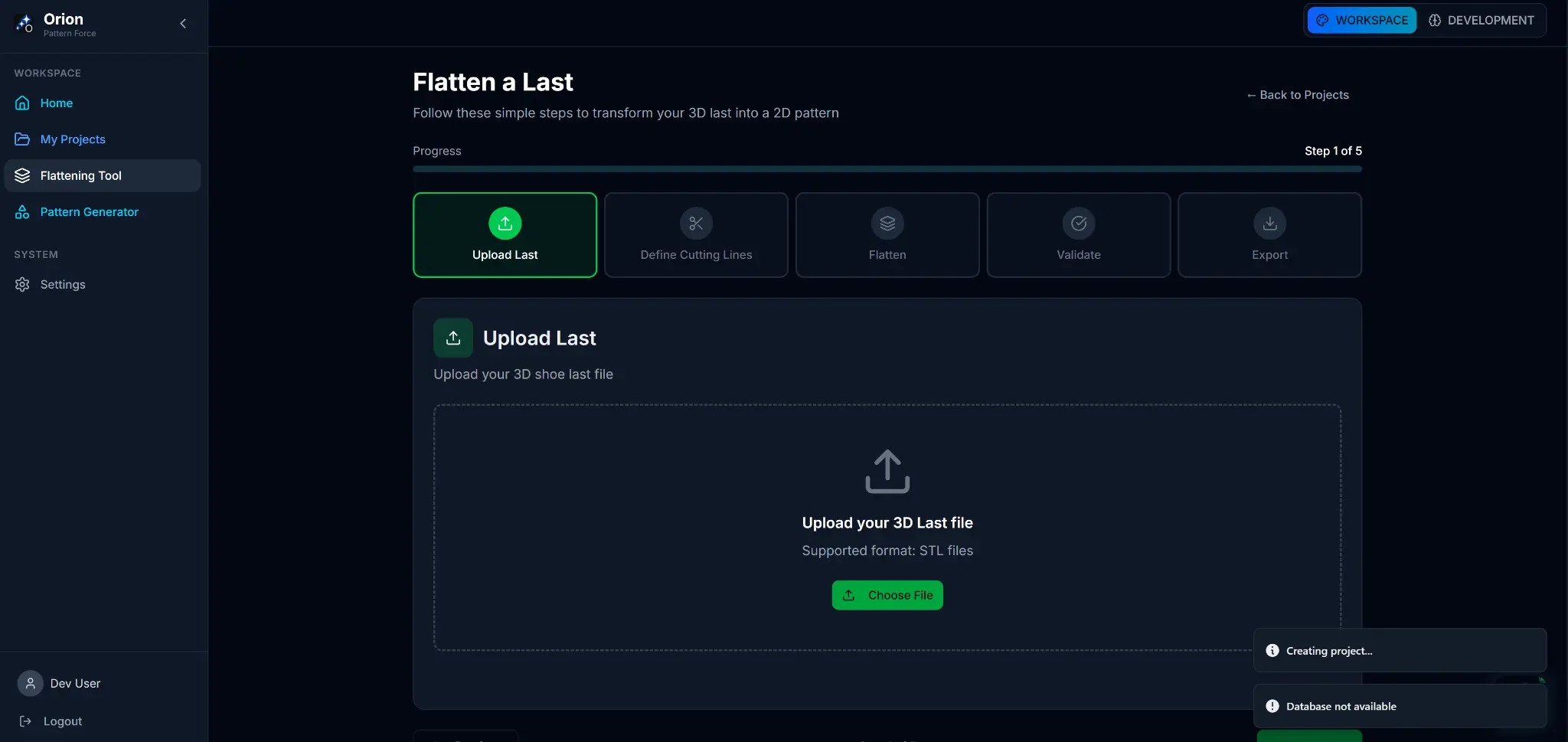1568x742 pixels.
Task: Click the Flatten step layers icon
Action: pos(887,224)
